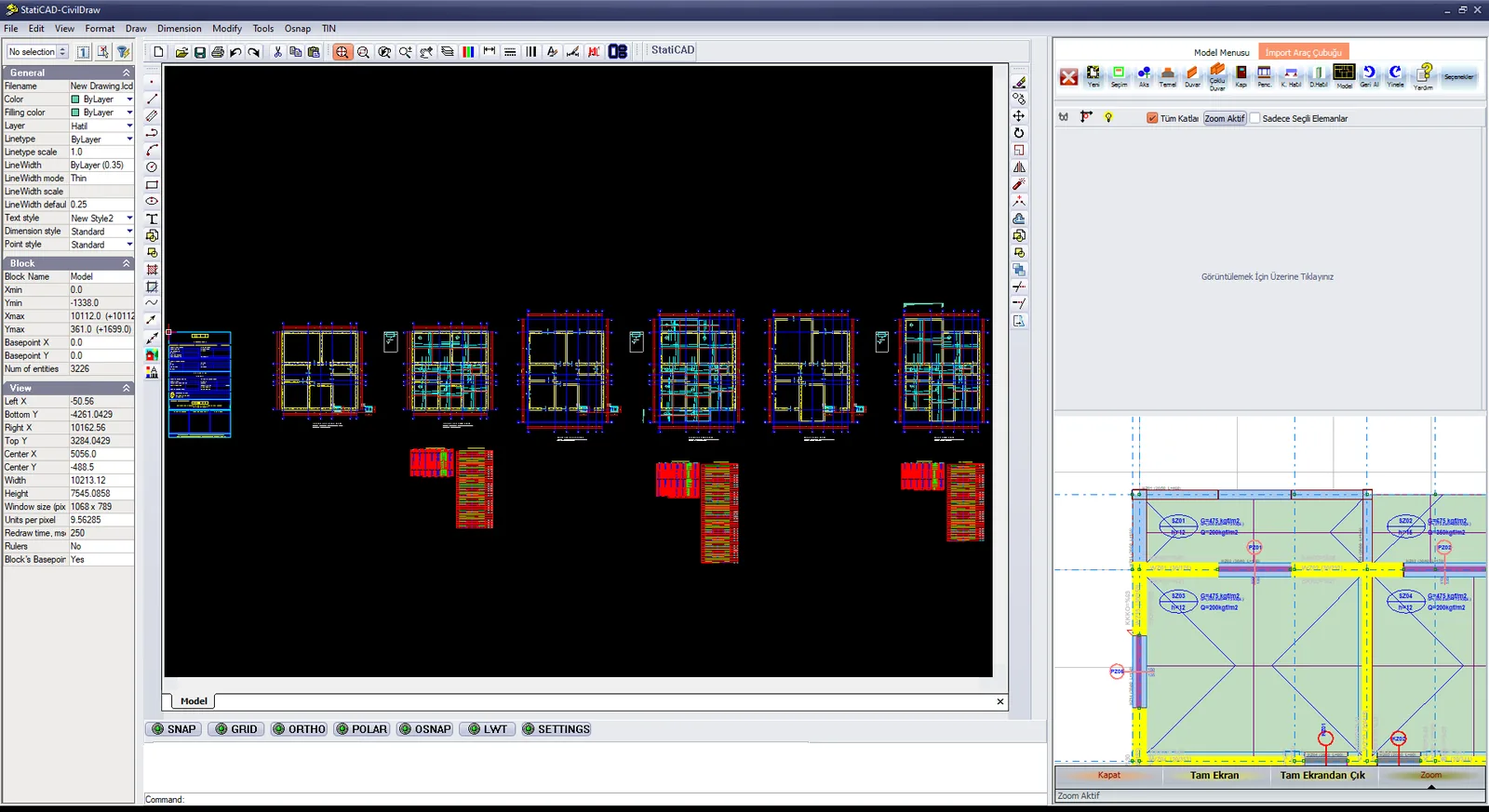Collapse the View properties section
The width and height of the screenshot is (1489, 812).
127,388
